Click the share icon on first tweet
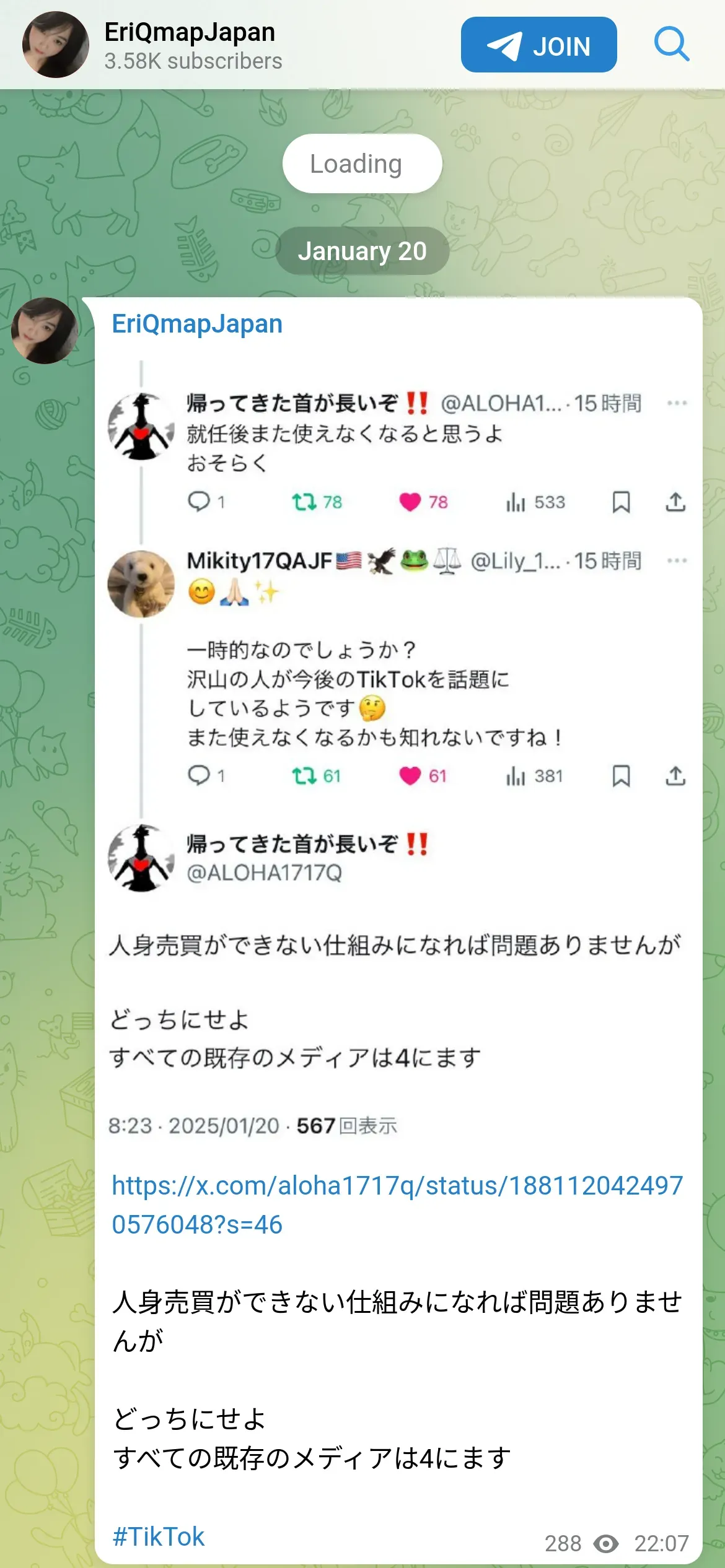725x1568 pixels. tap(675, 502)
